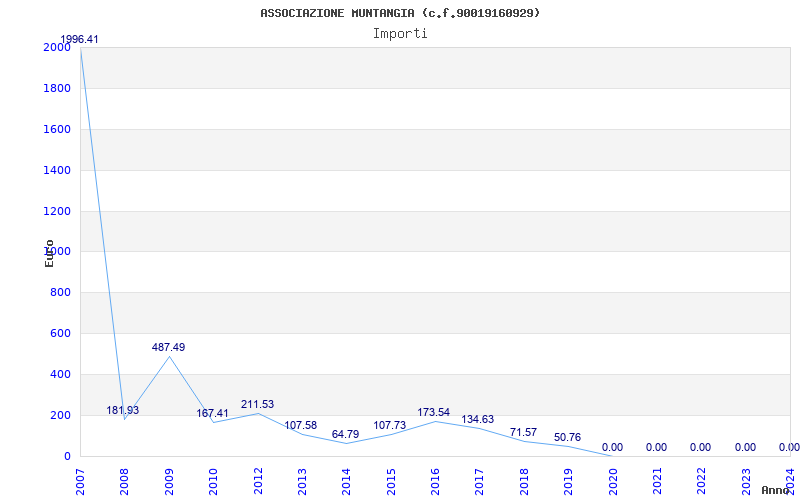The height and width of the screenshot is (500, 800).
Task: Select the x-axis year 2012
Action: pyautogui.click(x=258, y=481)
